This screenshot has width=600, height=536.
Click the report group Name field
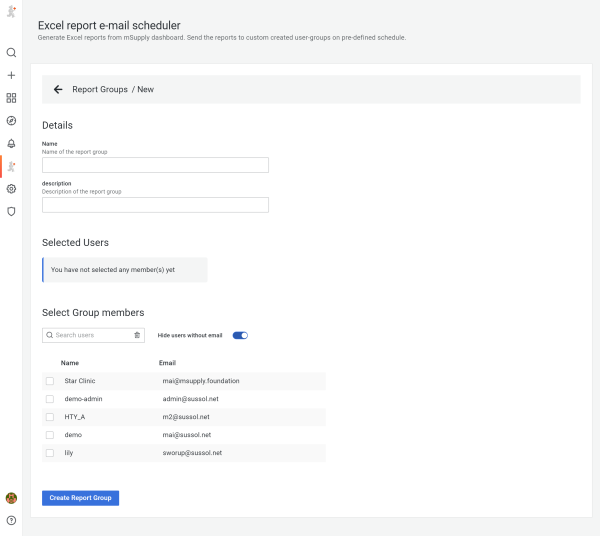tap(155, 165)
